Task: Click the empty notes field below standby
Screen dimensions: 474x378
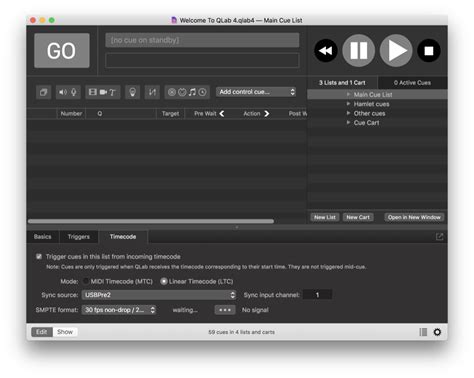Action: click(x=202, y=61)
